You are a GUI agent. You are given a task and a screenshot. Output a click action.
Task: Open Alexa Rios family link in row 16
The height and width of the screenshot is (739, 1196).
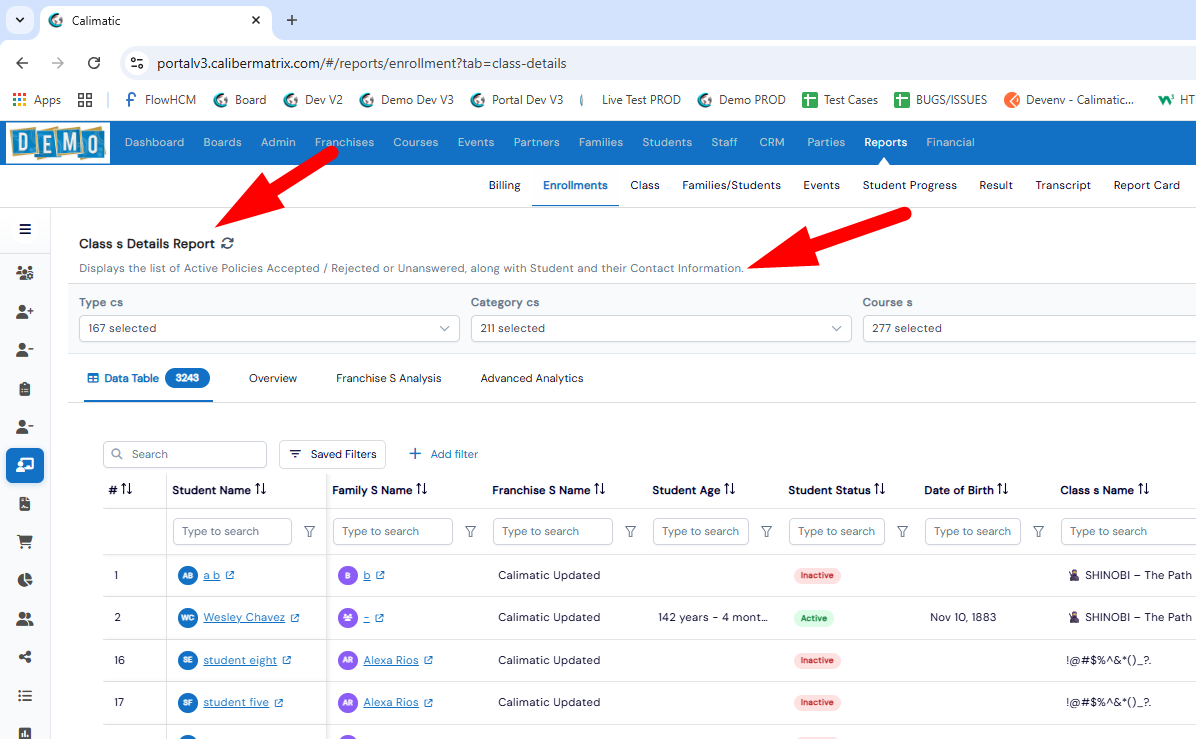pyautogui.click(x=391, y=660)
